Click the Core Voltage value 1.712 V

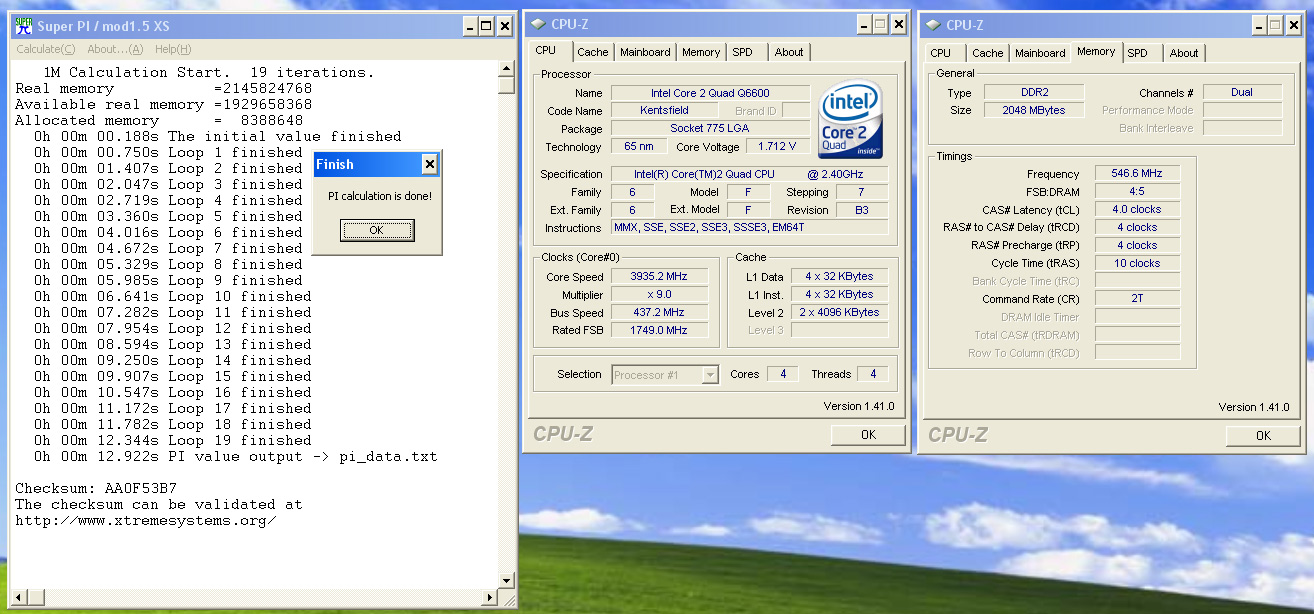(x=778, y=147)
